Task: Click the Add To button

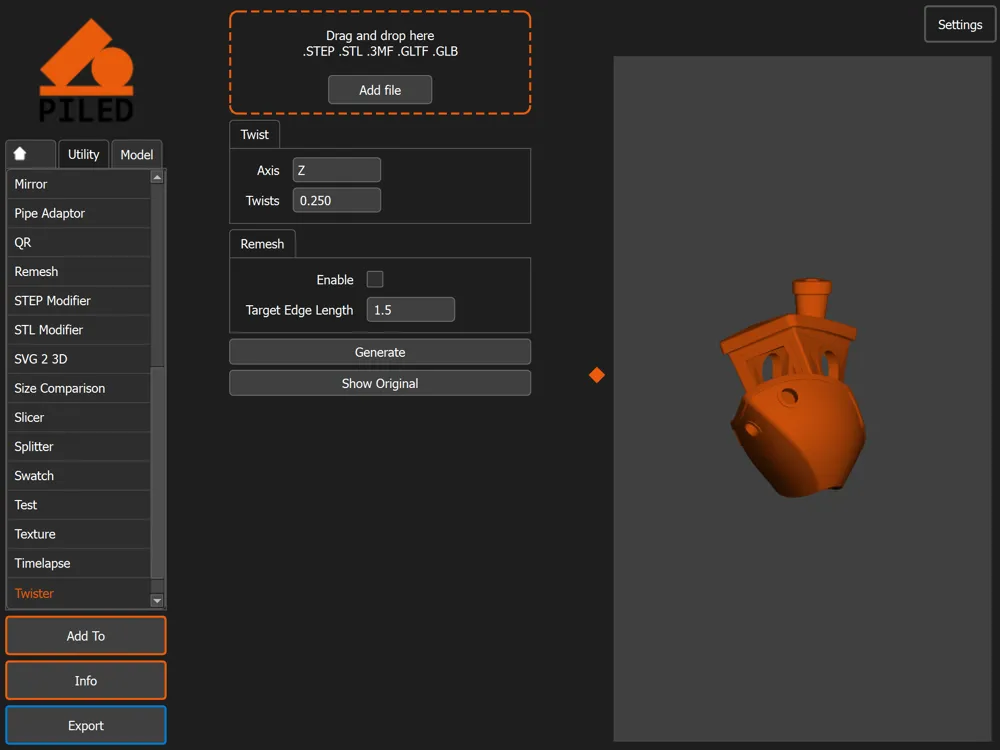Action: tap(86, 636)
